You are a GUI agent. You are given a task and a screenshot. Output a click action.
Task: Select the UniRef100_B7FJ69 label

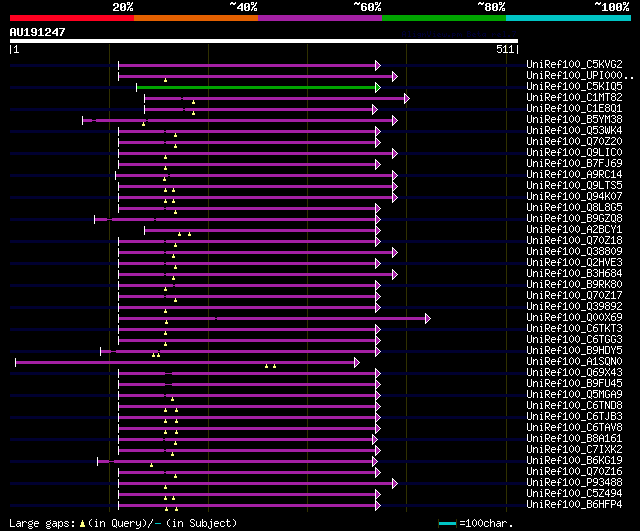tap(574, 164)
